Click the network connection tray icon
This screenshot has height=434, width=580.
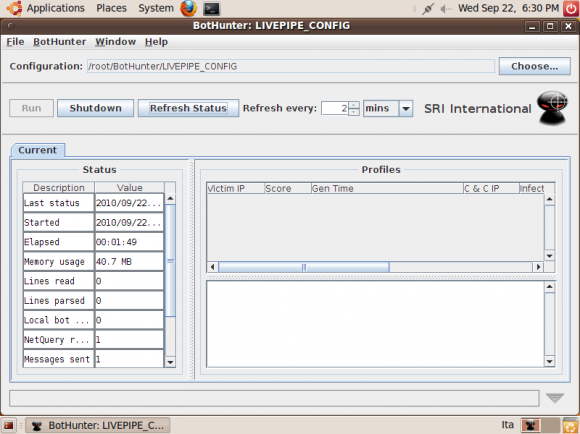[x=428, y=9]
